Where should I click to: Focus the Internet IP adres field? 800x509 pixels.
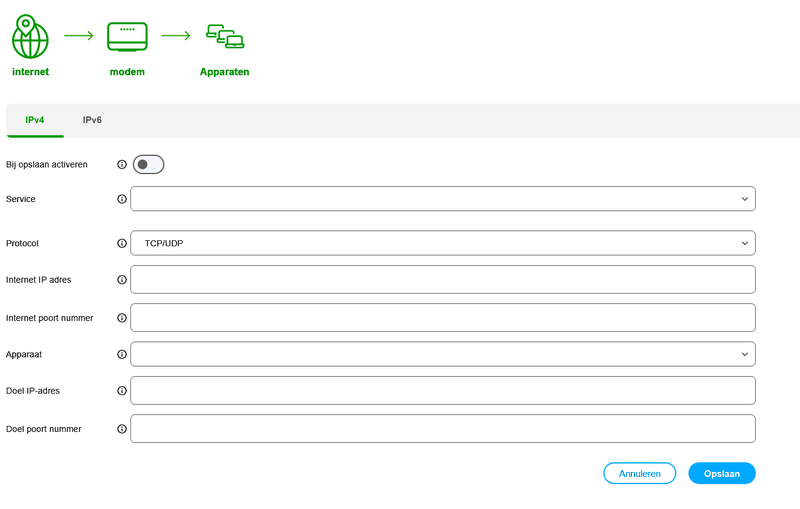pos(442,280)
